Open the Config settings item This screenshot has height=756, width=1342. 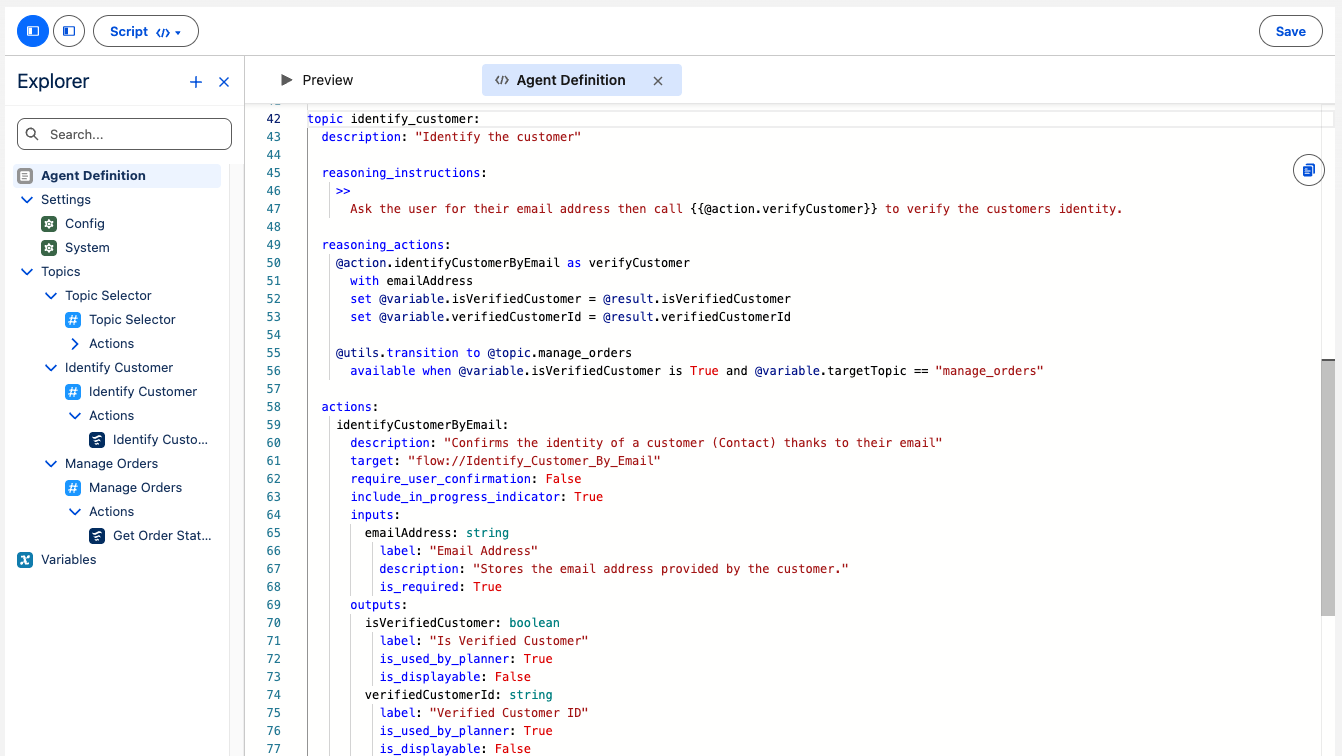48,223
